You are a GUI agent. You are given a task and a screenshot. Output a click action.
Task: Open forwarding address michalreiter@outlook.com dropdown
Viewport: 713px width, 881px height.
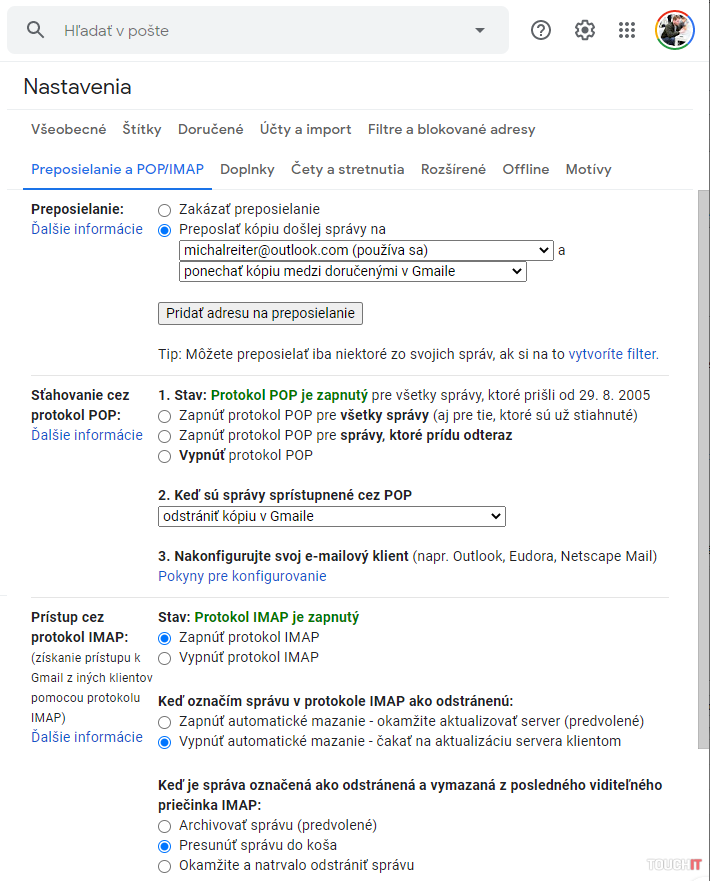pyautogui.click(x=366, y=250)
